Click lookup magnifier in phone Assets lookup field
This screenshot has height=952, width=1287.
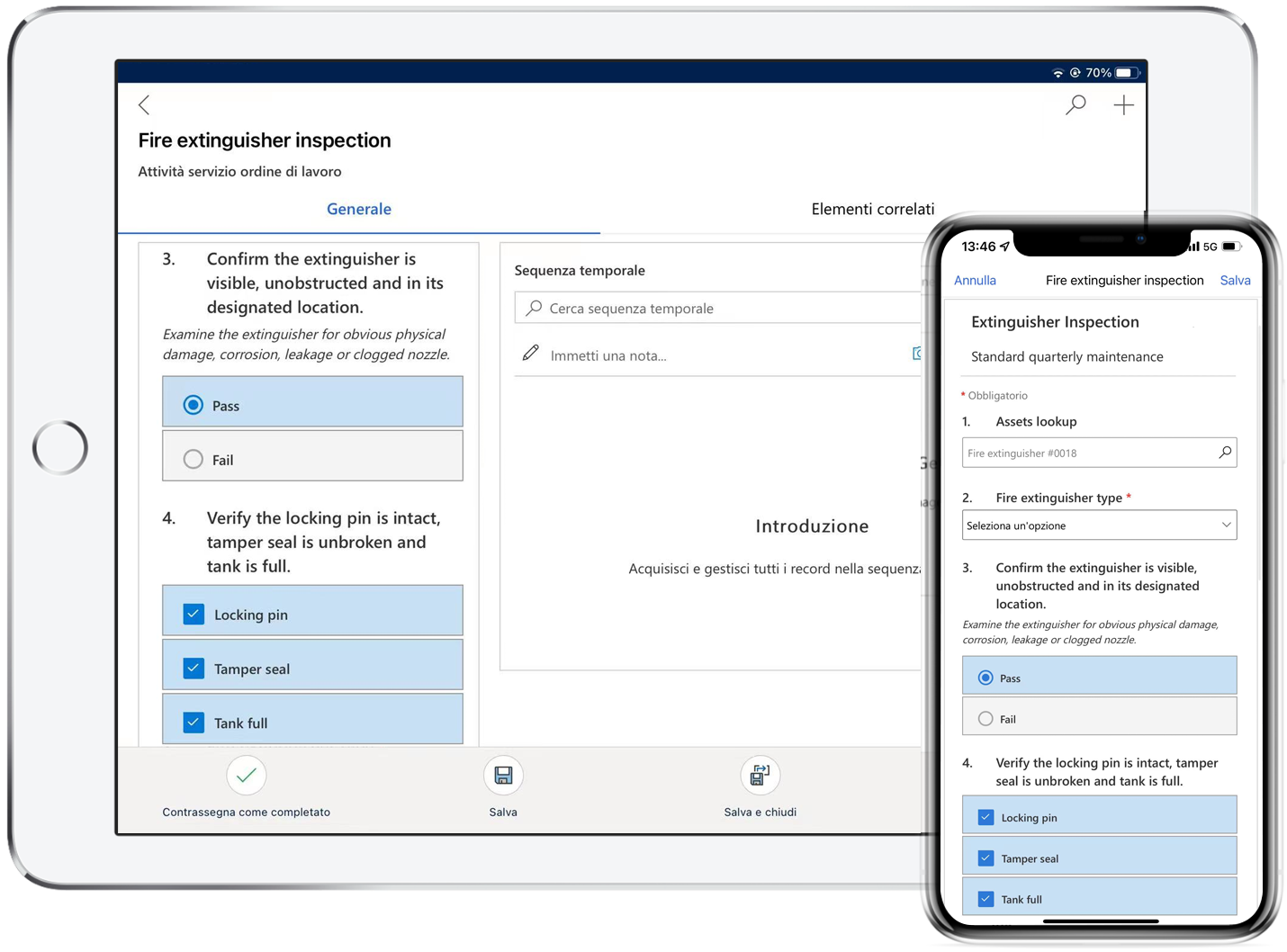pos(1224,453)
